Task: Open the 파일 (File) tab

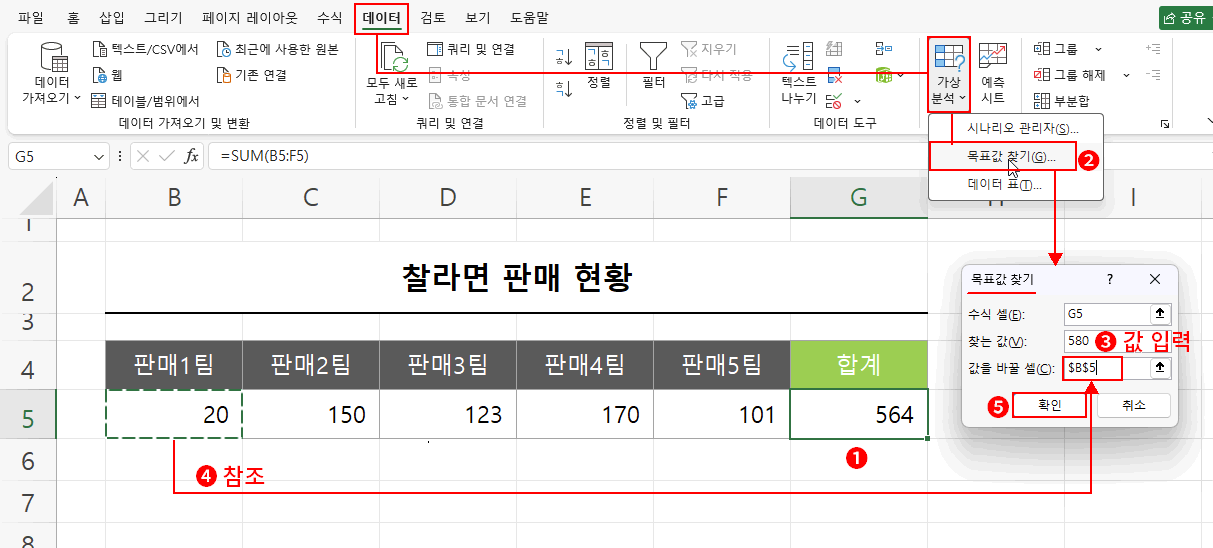Action: [x=30, y=18]
